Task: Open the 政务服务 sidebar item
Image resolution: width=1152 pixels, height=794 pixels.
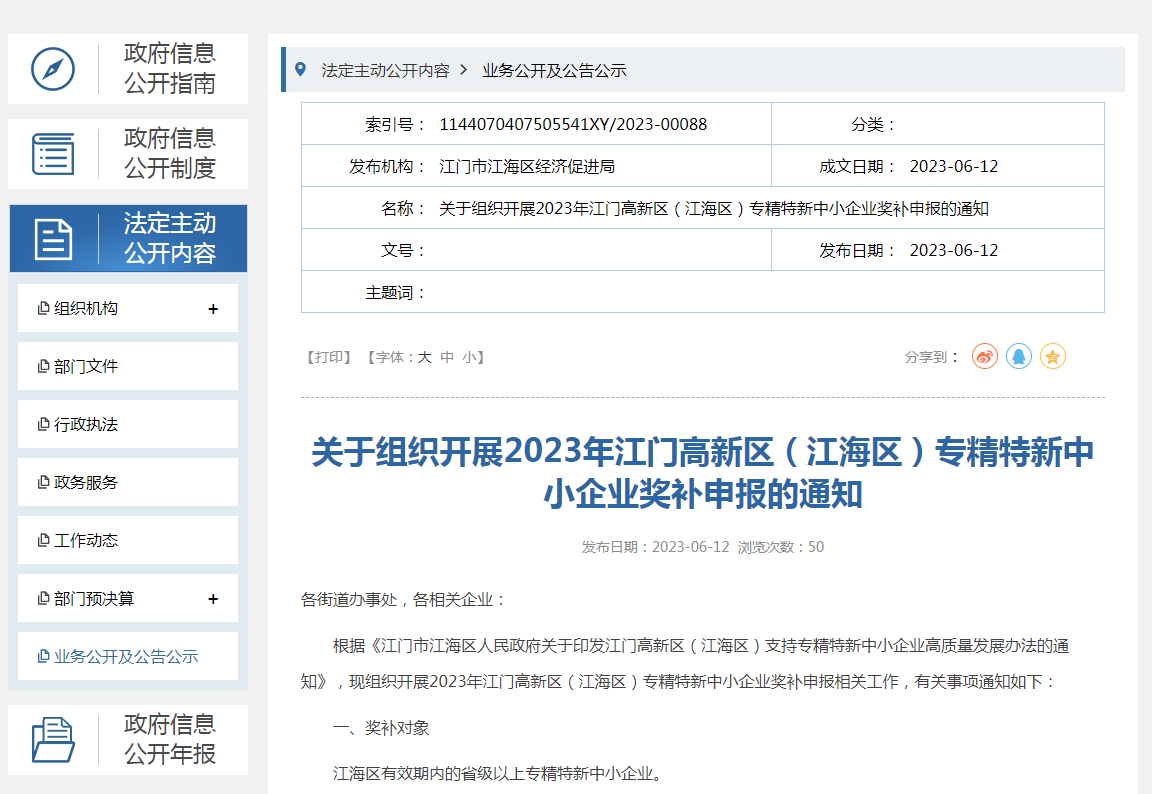Action: pos(86,483)
